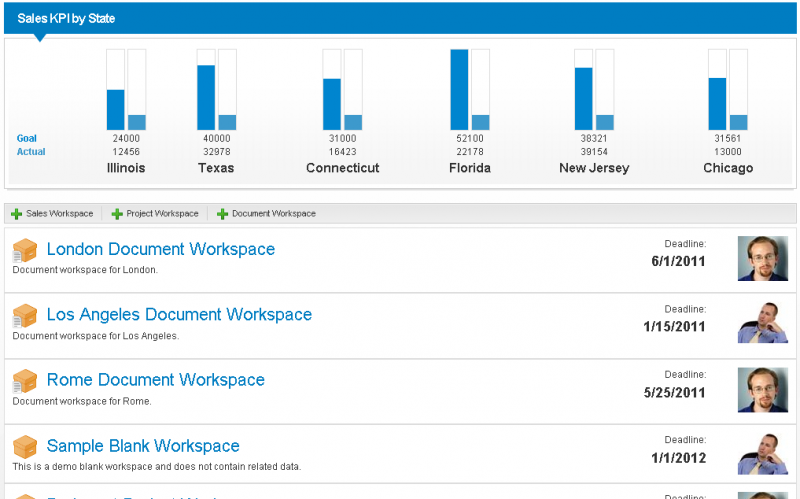This screenshot has width=800, height=499.
Task: Click the Florida goal value 52100
Action: click(x=470, y=138)
